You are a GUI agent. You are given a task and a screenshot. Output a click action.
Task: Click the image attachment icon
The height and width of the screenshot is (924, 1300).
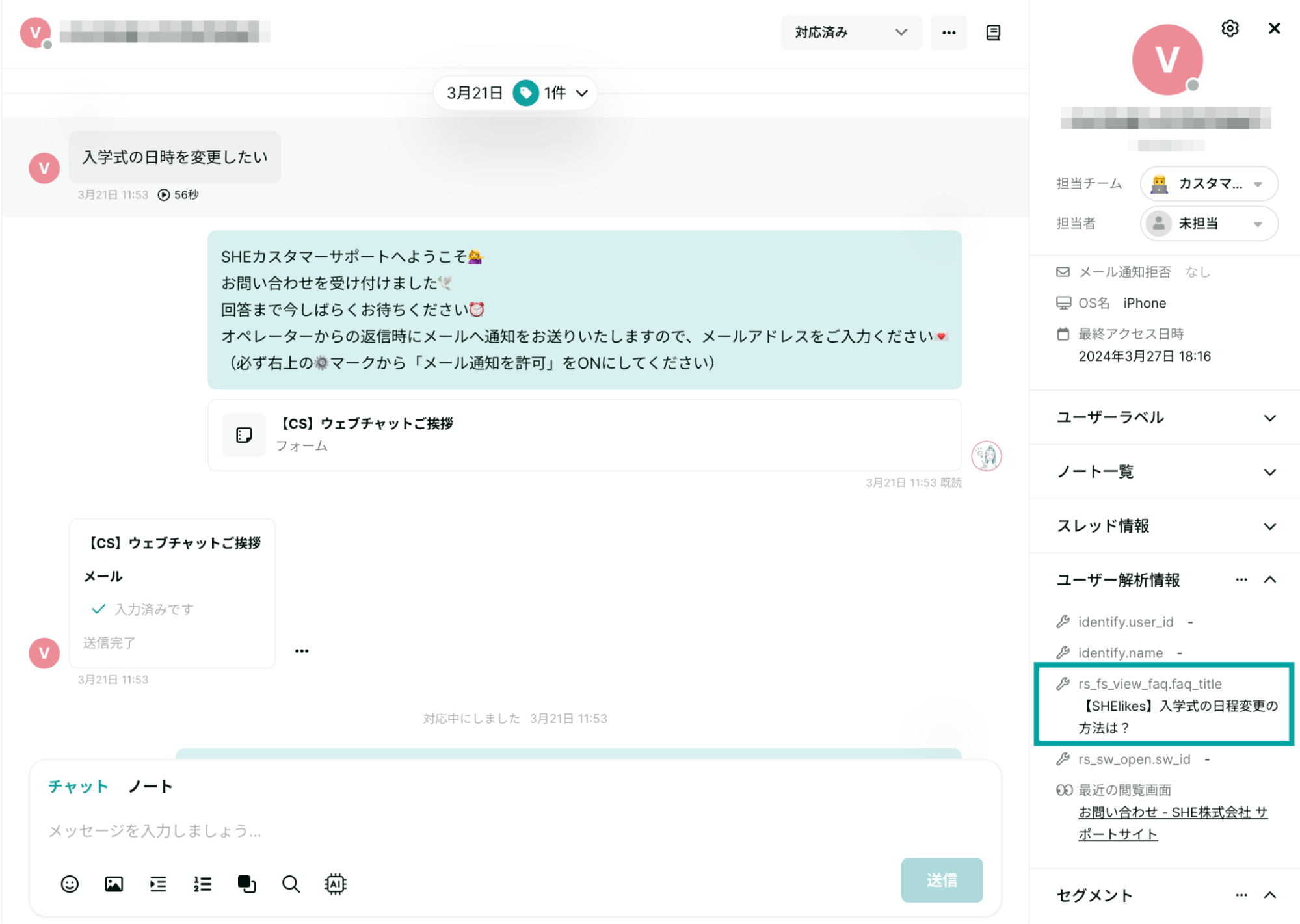point(114,884)
